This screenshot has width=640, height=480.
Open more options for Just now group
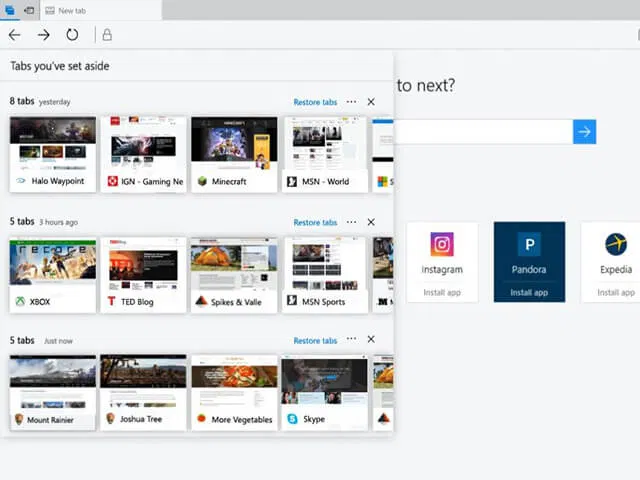pyautogui.click(x=351, y=339)
